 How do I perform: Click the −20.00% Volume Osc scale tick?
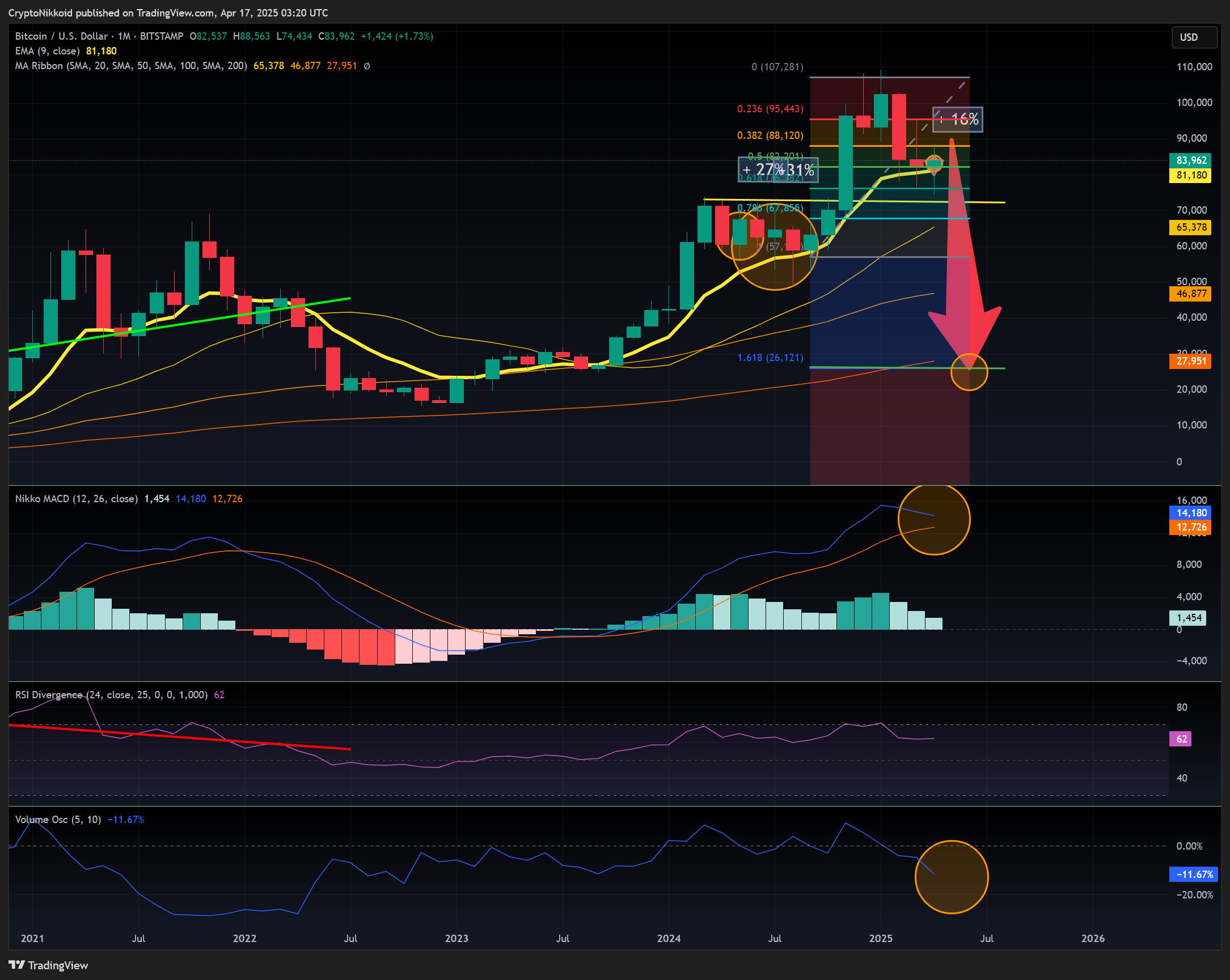coord(1195,895)
